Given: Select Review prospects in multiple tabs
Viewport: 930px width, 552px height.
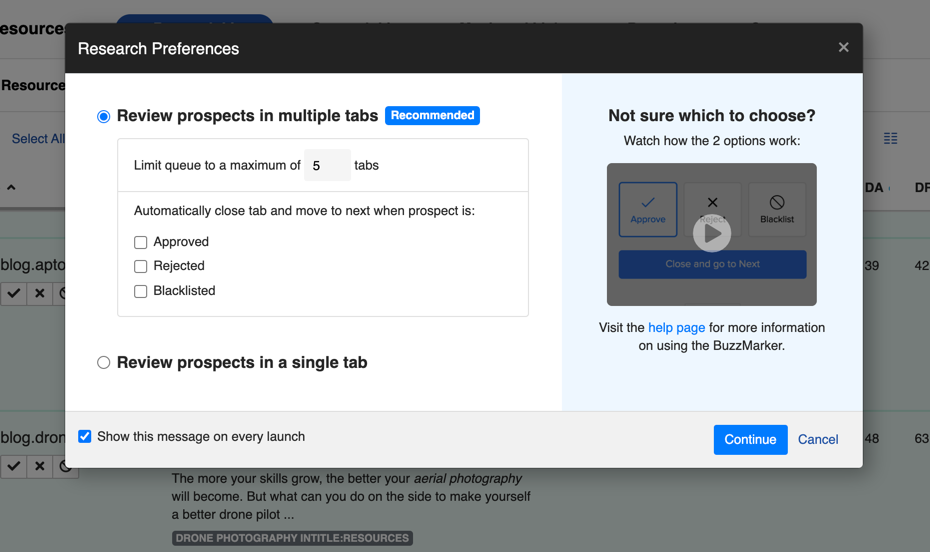Looking at the screenshot, I should click(x=104, y=117).
